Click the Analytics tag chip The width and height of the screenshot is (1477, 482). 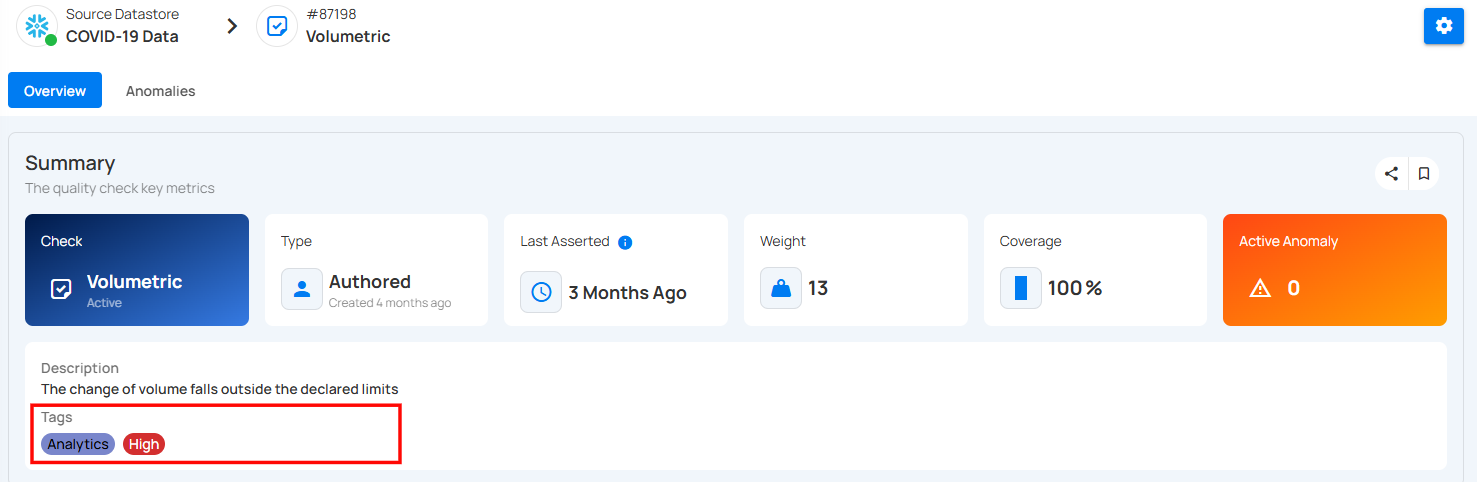pos(78,444)
